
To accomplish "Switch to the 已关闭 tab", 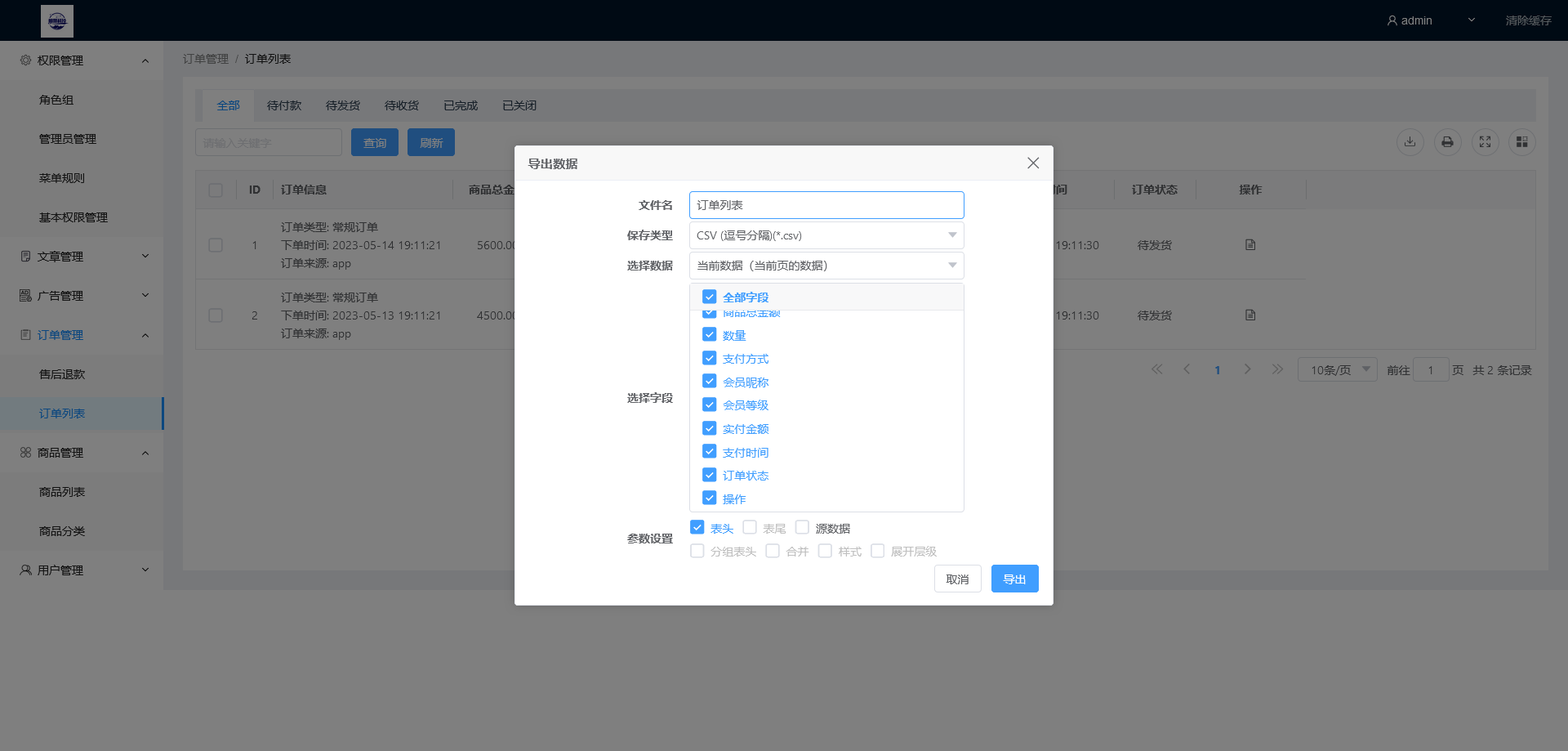I will (519, 105).
